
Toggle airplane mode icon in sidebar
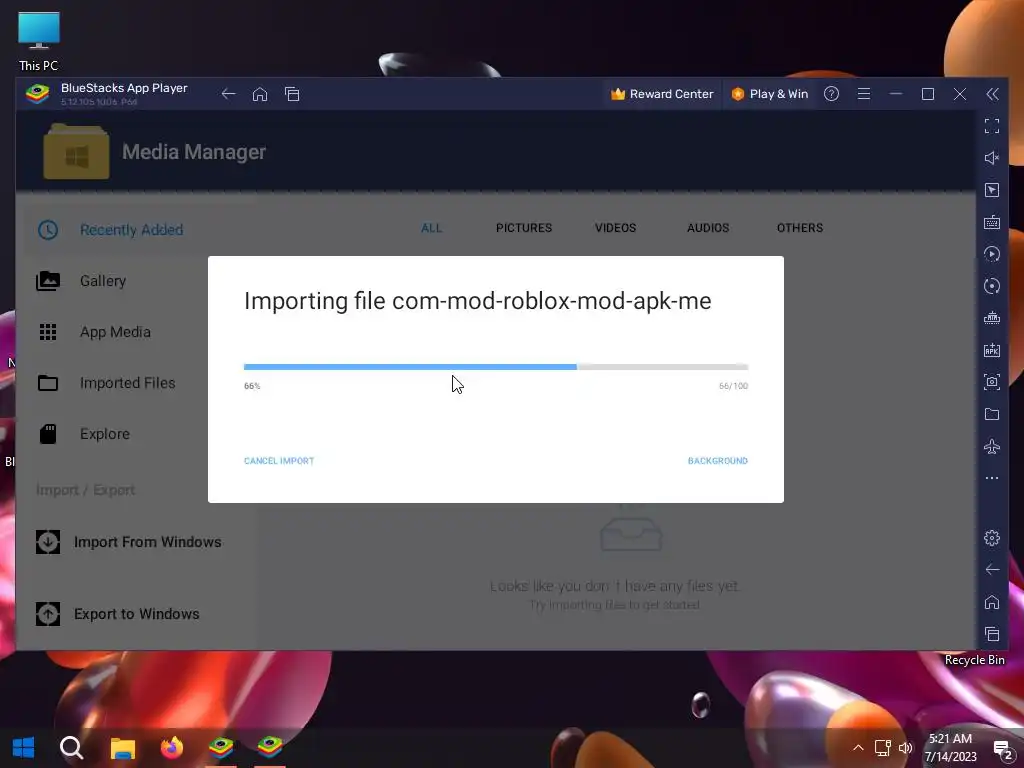coord(992,447)
